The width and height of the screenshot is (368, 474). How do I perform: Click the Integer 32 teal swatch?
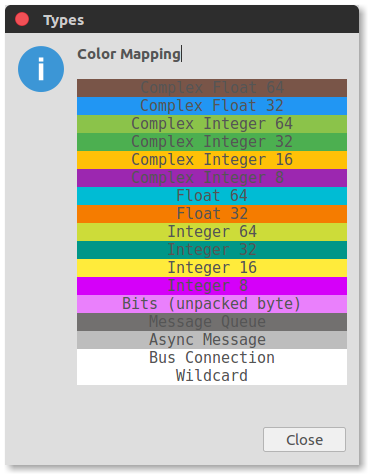point(212,250)
